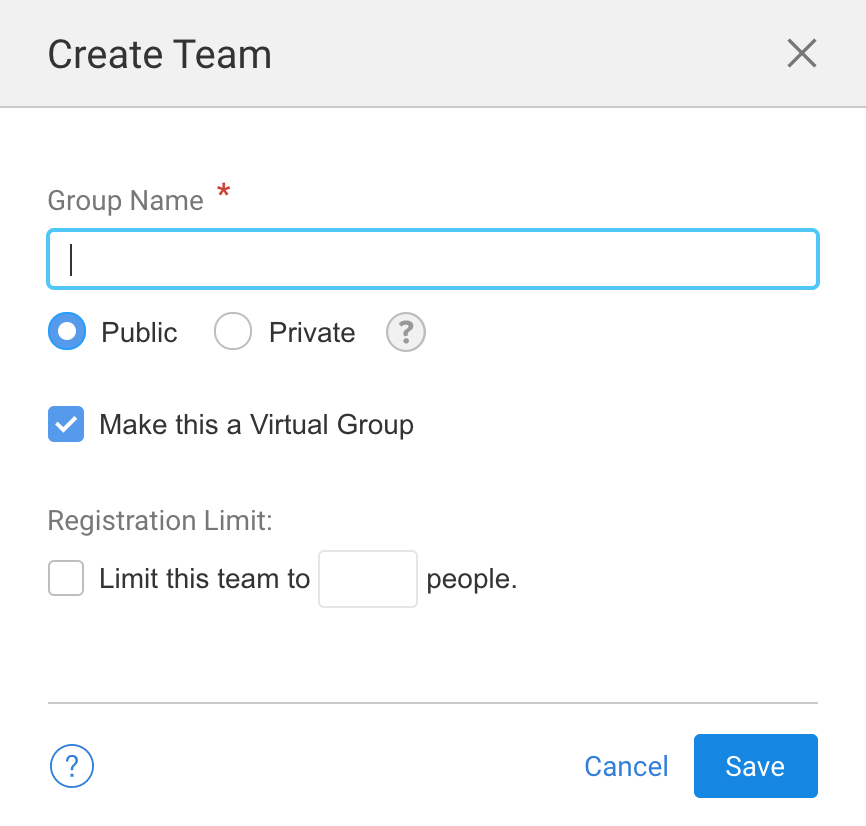This screenshot has width=866, height=826.
Task: Click the "Group Name" field label
Action: click(x=125, y=200)
